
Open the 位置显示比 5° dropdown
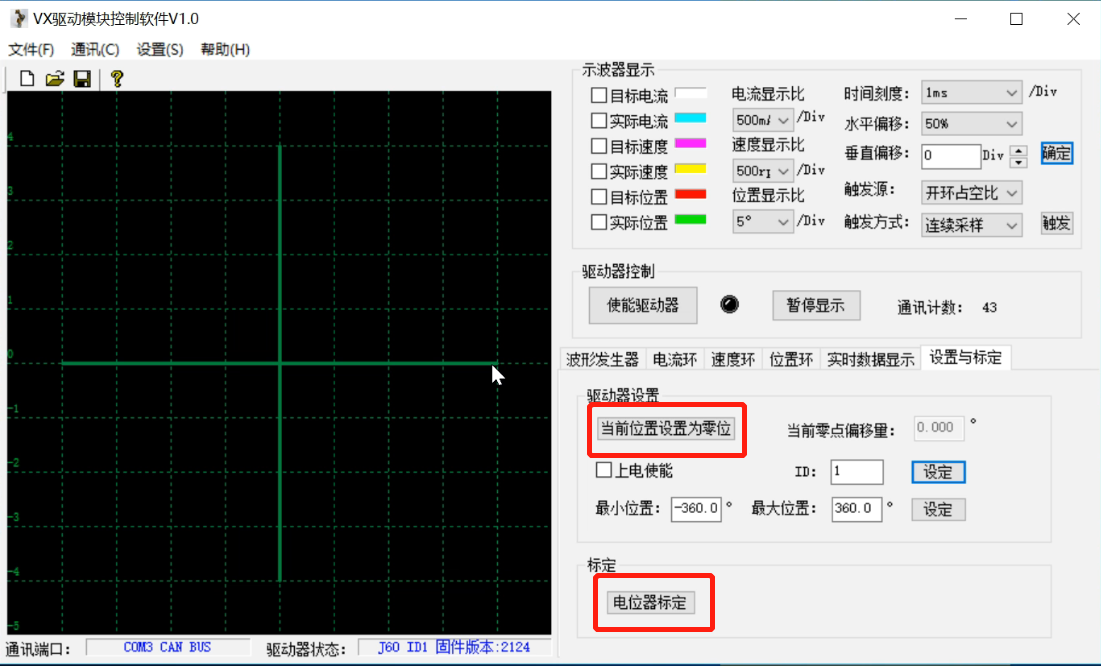(763, 222)
